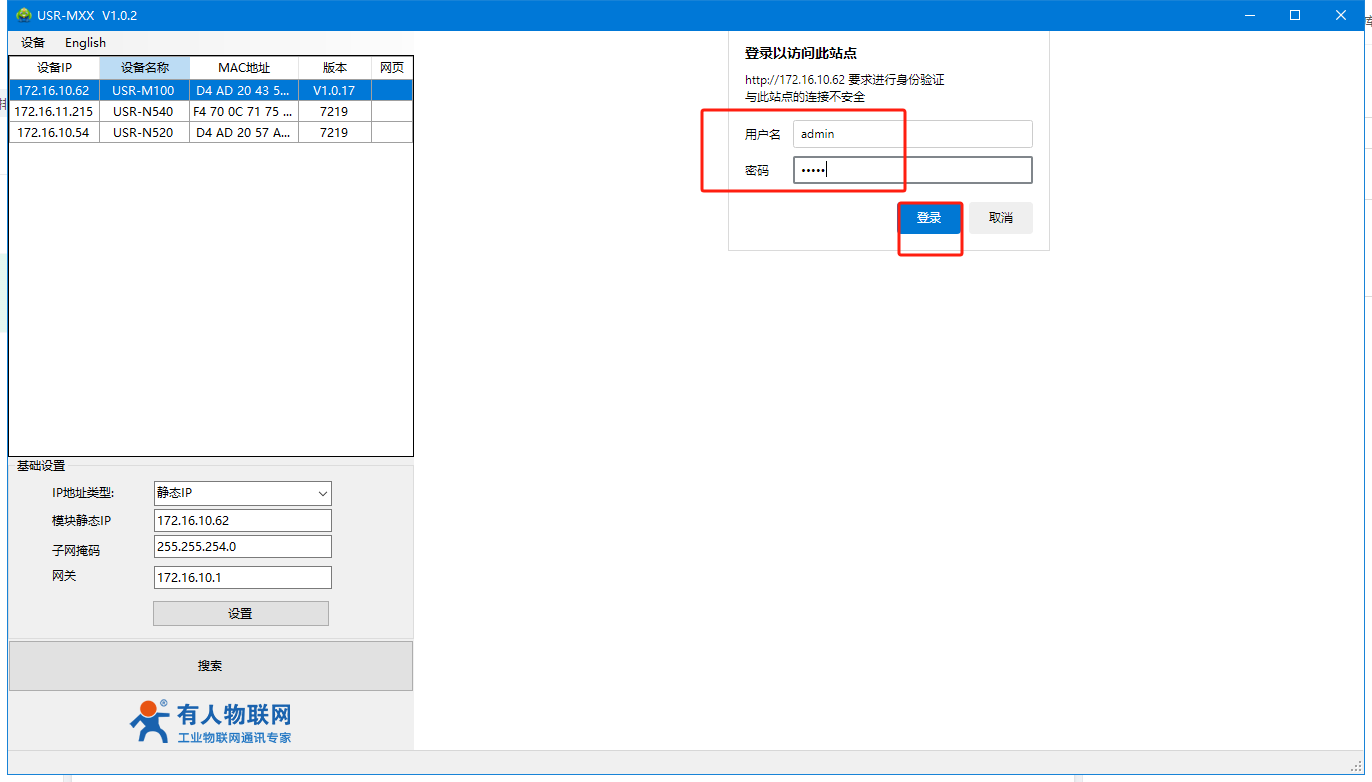
Task: Click the 取消 button
Action: 1000,218
